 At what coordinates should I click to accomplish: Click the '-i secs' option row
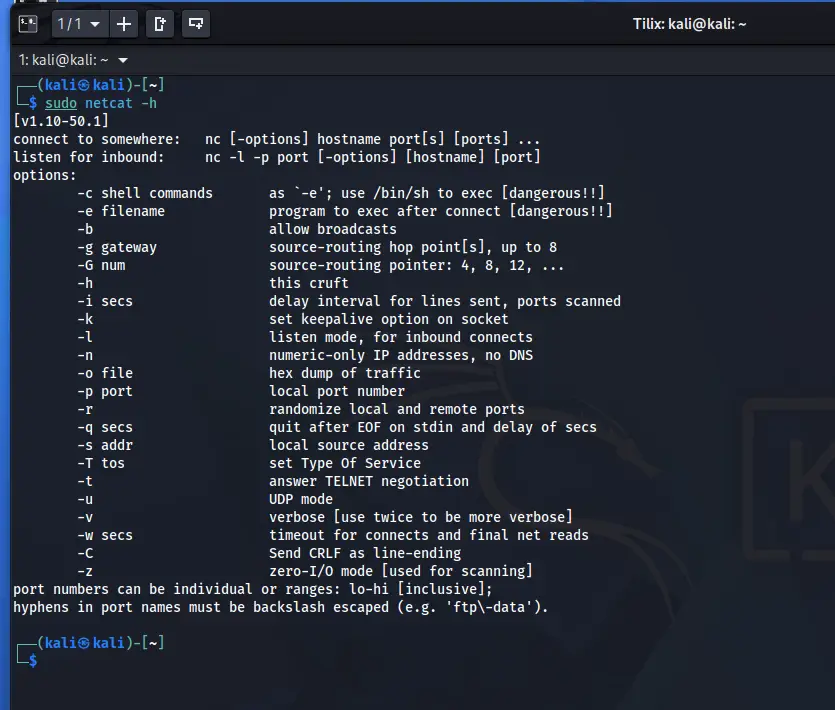coord(349,301)
